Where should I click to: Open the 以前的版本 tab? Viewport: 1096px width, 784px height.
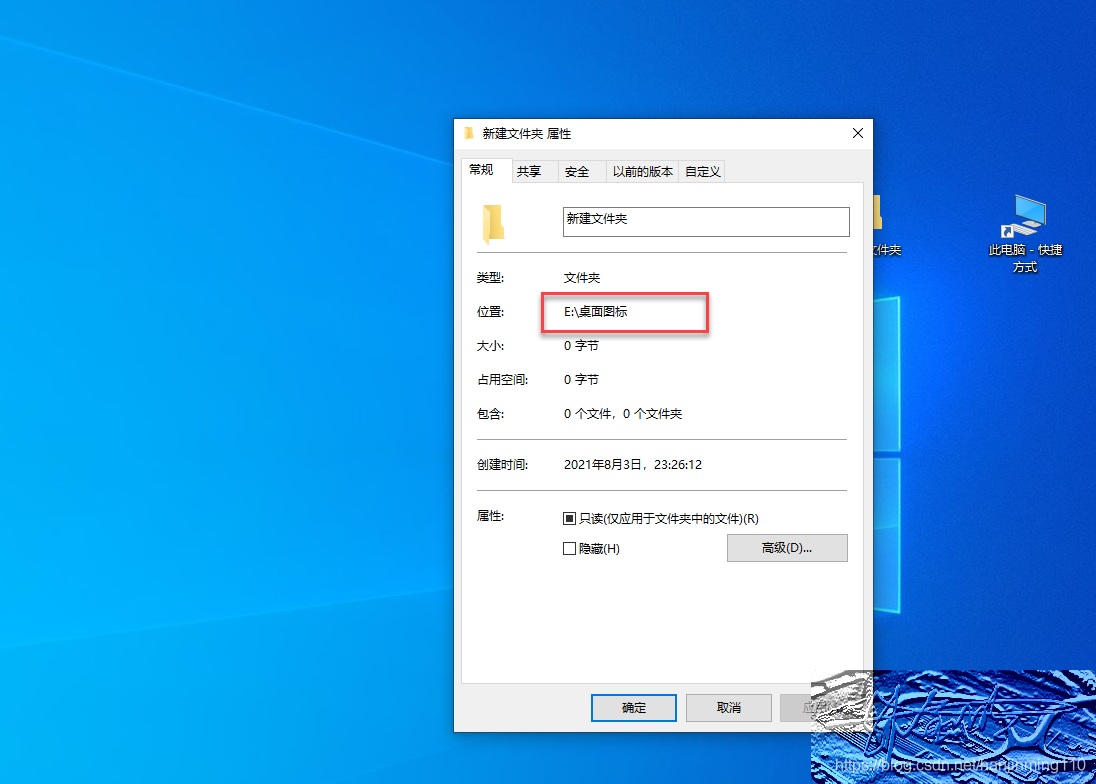pyautogui.click(x=642, y=171)
